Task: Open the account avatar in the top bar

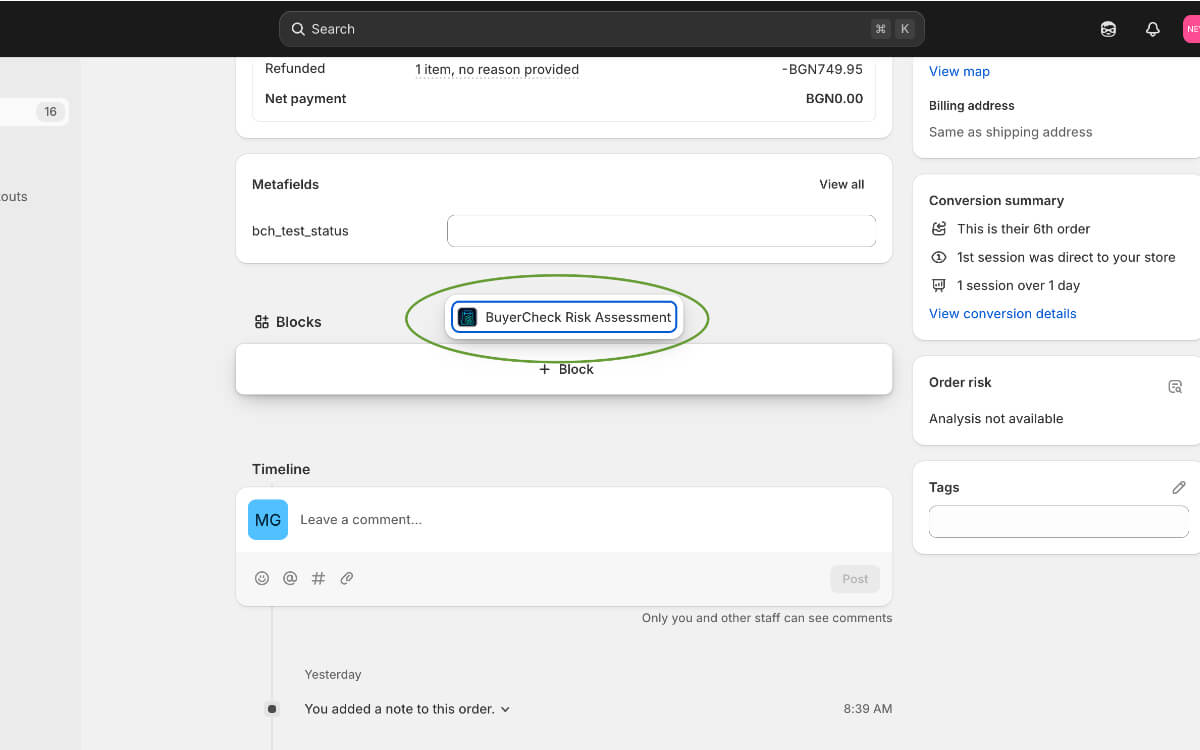Action: pyautogui.click(x=1191, y=29)
